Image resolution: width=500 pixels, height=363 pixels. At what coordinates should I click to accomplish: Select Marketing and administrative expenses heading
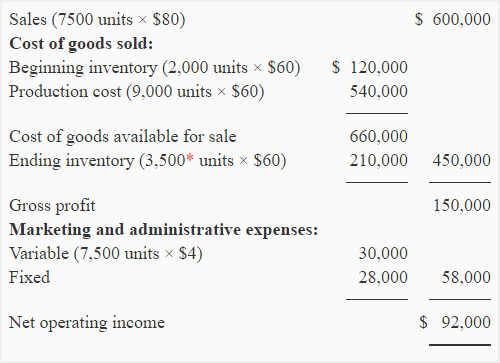tap(164, 230)
